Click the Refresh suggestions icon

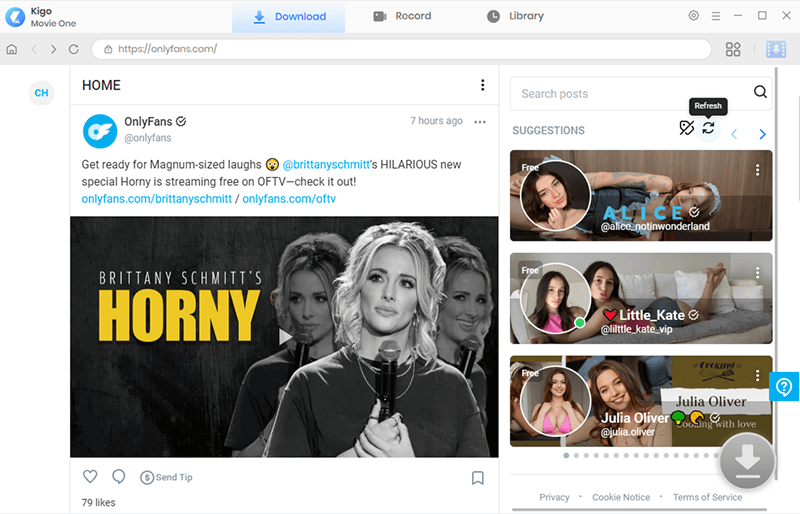tap(708, 128)
